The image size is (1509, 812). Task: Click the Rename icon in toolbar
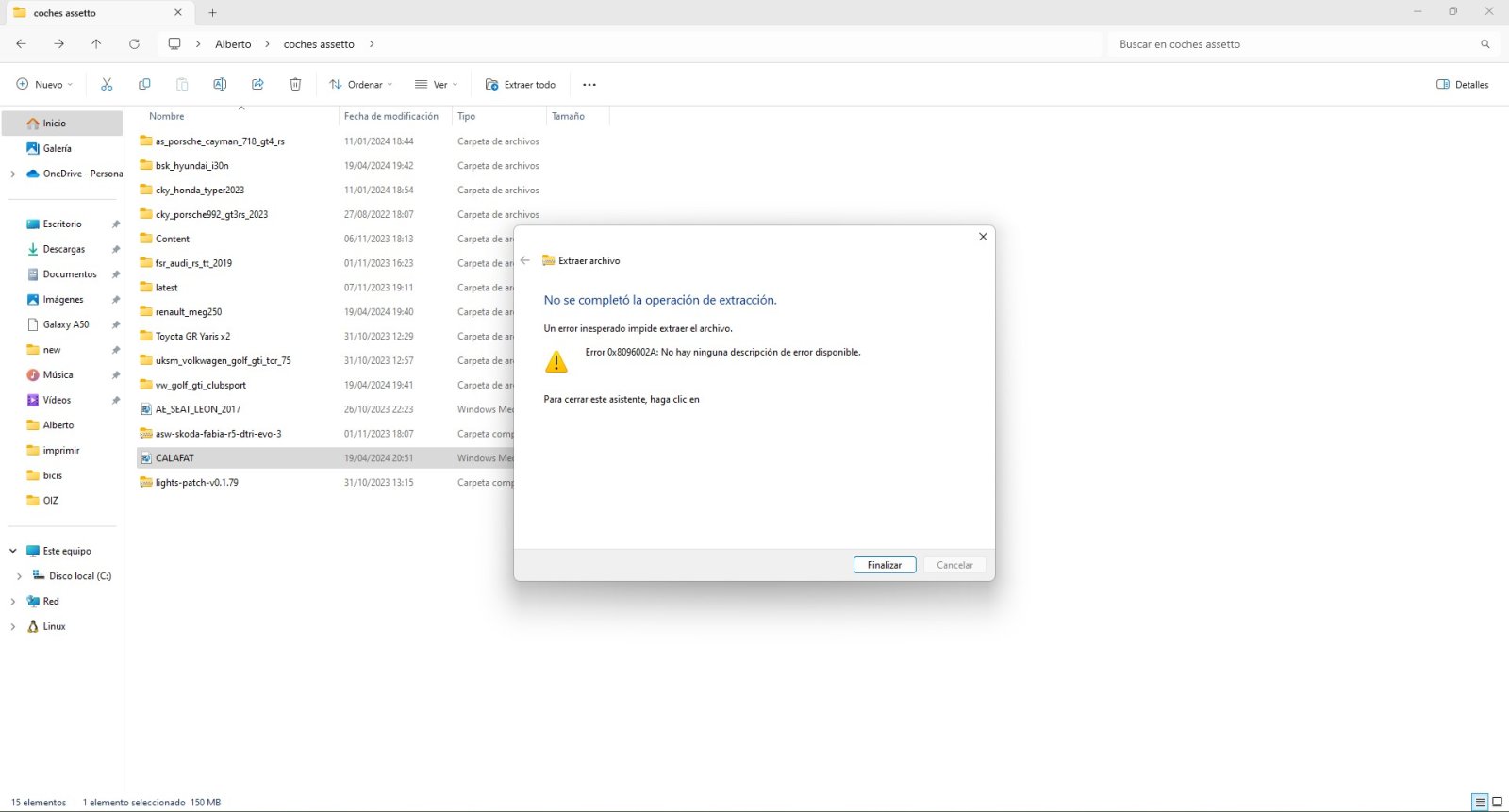(x=220, y=85)
